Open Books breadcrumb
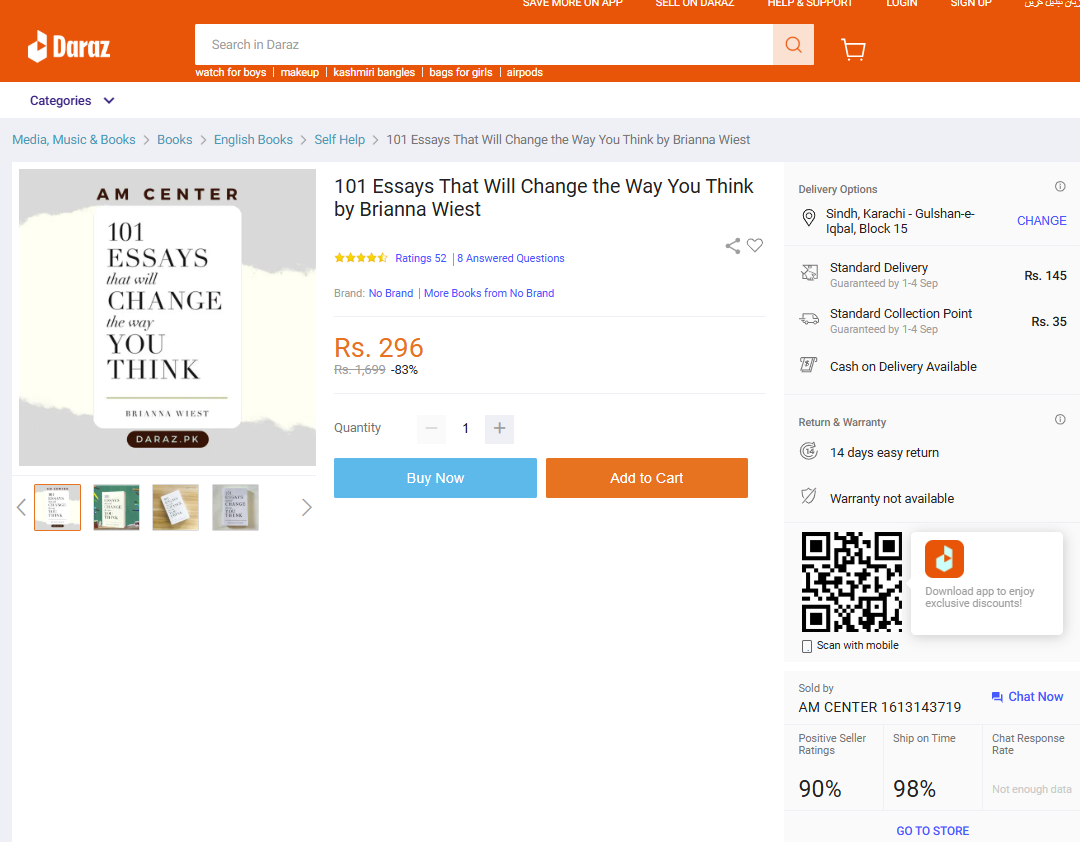The image size is (1080, 842). point(175,140)
